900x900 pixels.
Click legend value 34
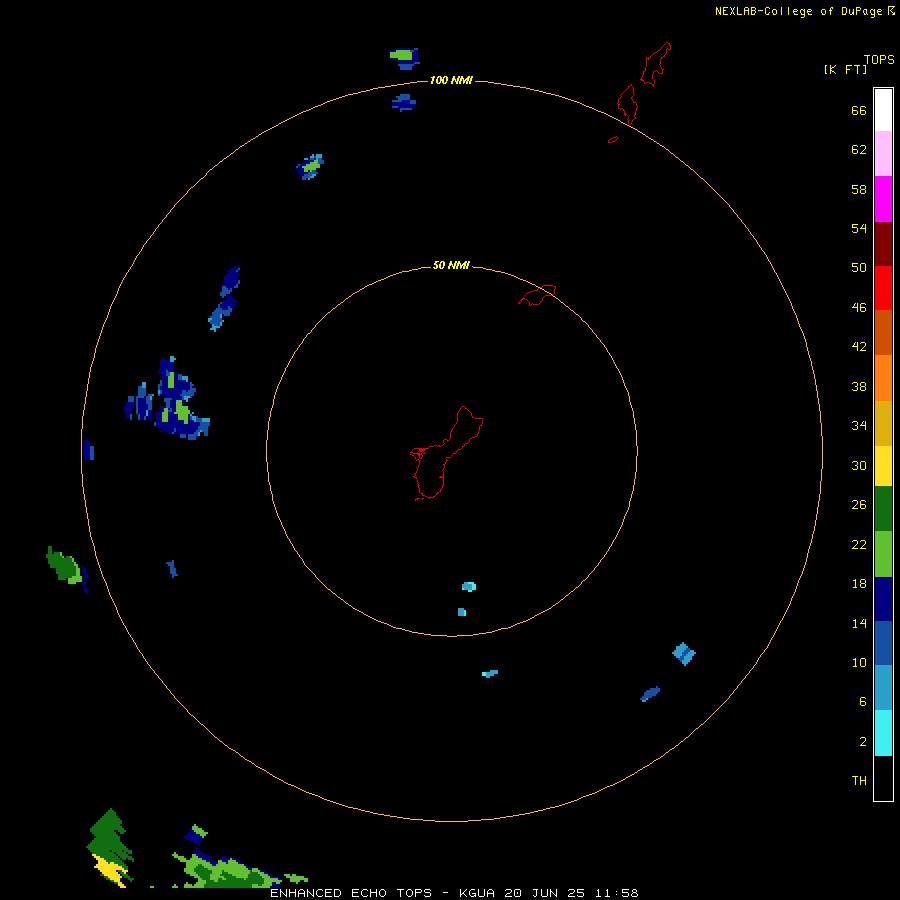[x=859, y=426]
